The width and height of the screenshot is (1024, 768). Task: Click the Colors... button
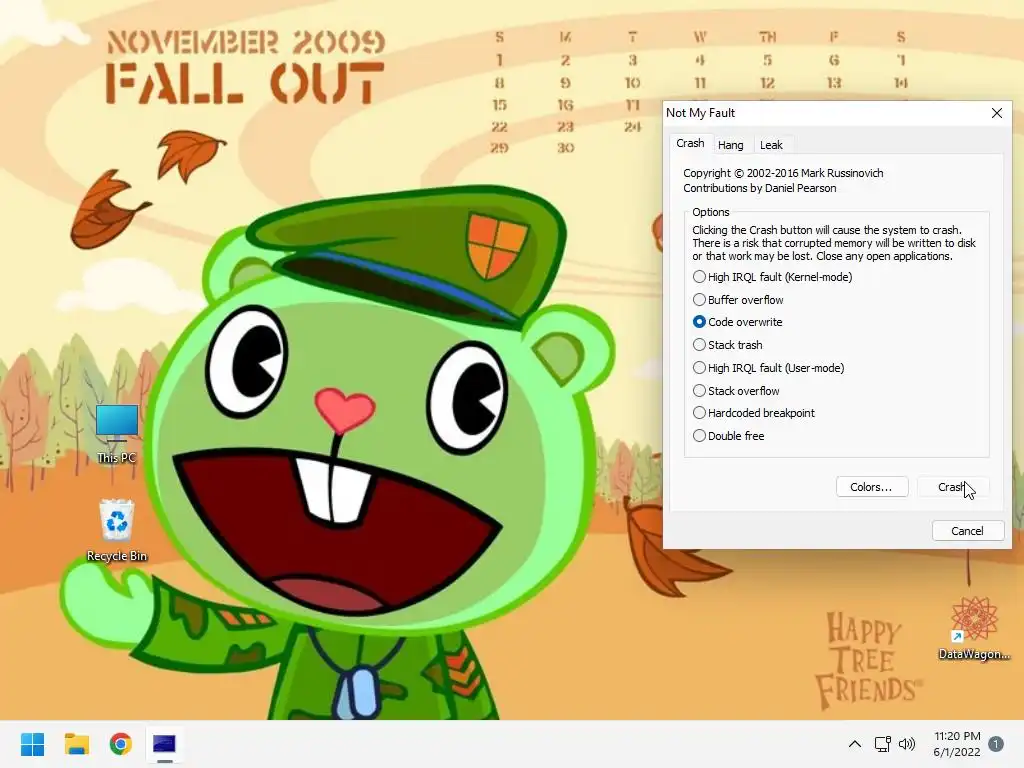click(x=872, y=487)
